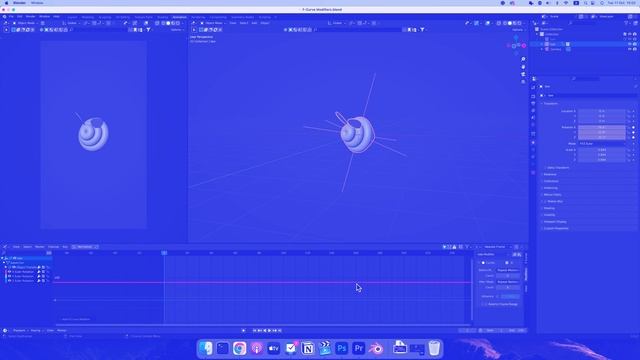Expand the Relations panel
This screenshot has height=360, width=640.
[550, 175]
